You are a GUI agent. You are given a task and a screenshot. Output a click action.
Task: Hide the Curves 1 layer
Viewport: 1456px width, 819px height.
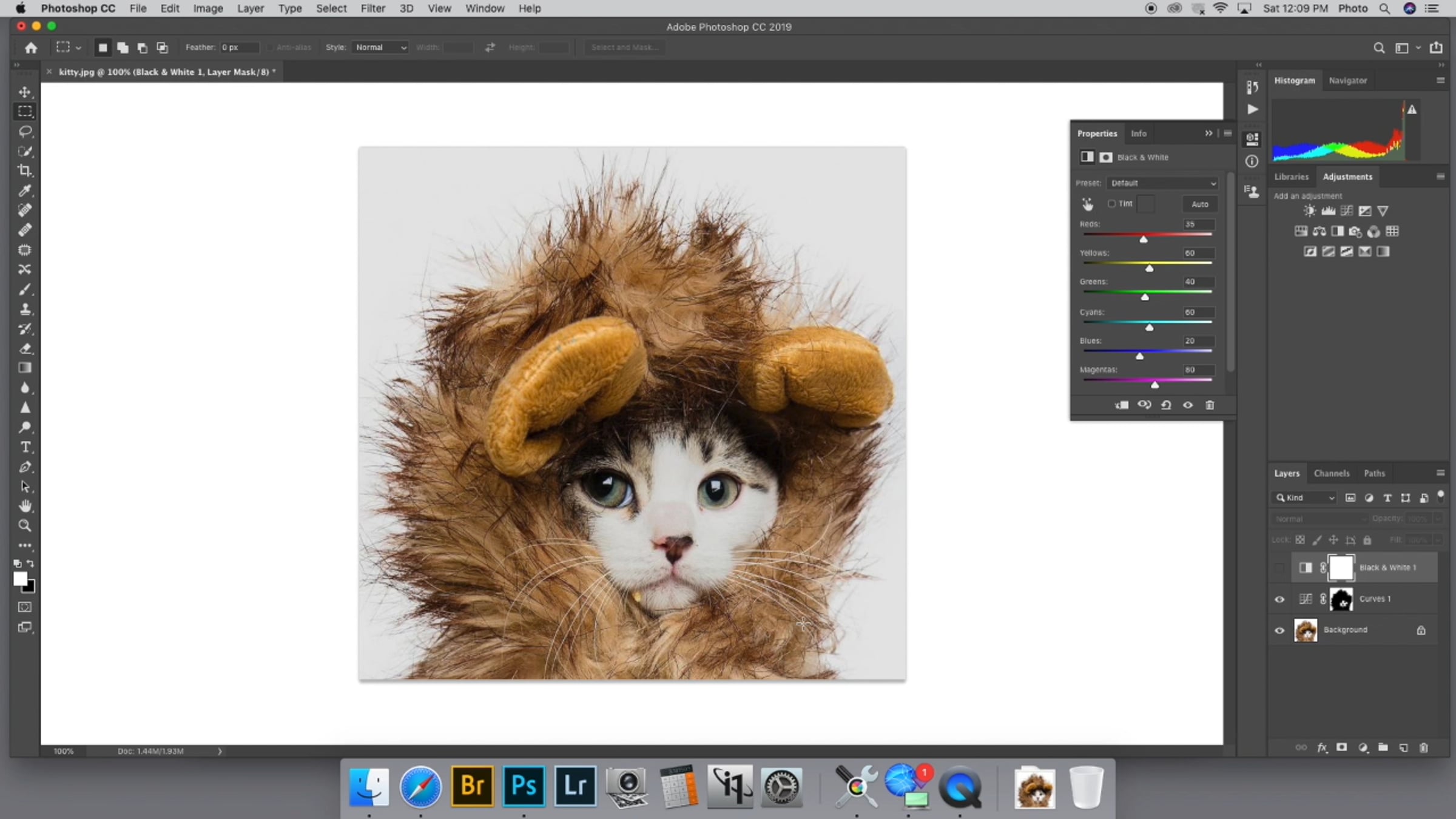coord(1279,599)
